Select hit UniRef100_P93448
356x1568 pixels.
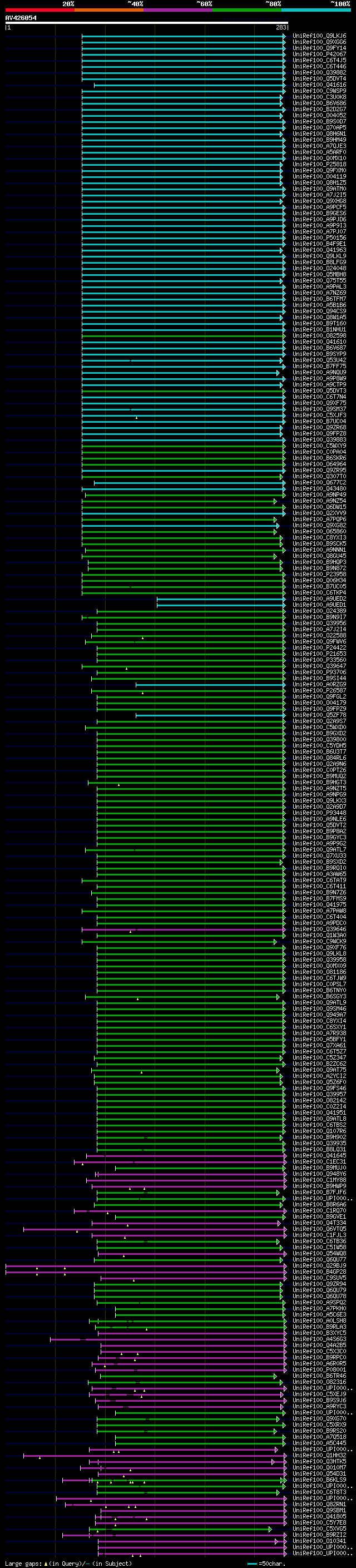[319, 813]
